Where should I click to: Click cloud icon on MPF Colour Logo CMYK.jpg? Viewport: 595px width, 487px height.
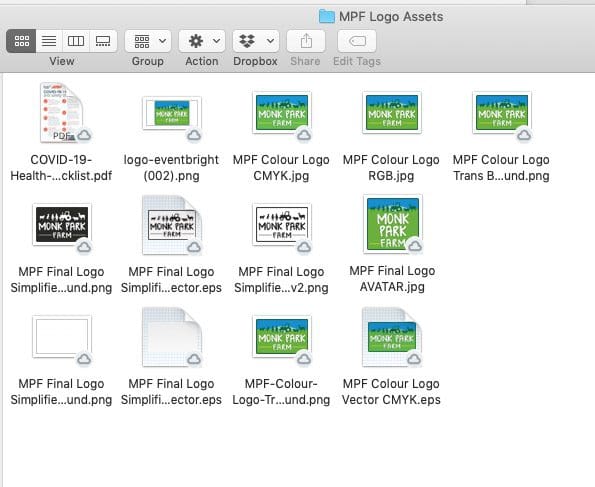coord(304,135)
